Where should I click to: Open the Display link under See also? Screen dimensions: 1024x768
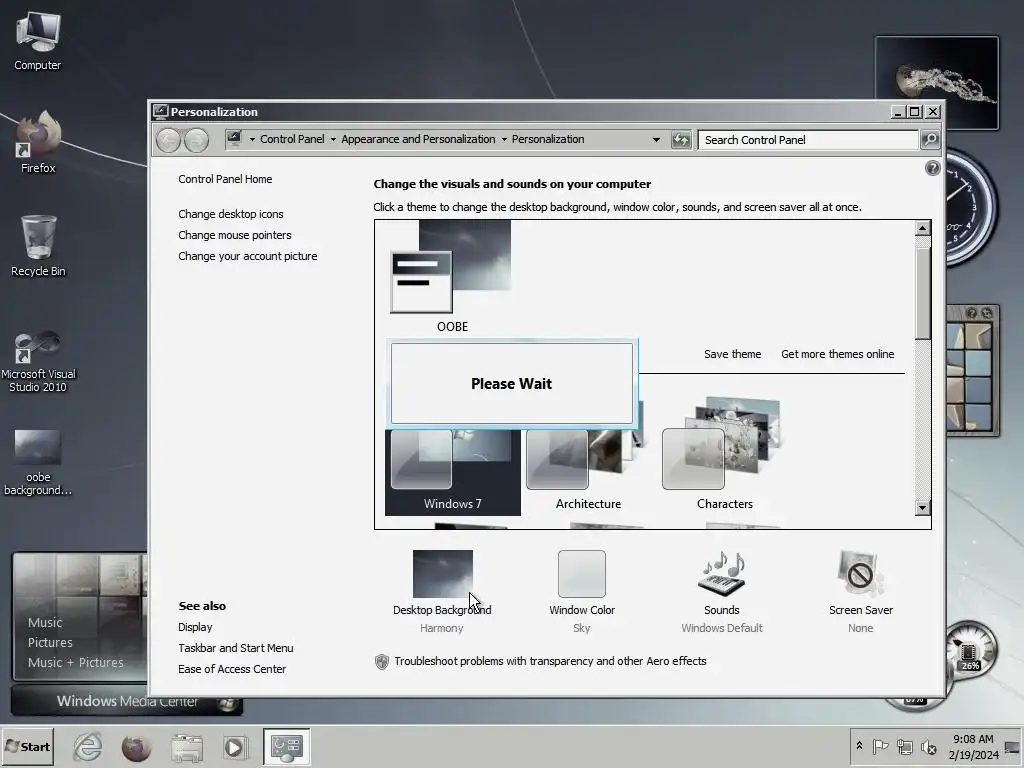(x=195, y=627)
